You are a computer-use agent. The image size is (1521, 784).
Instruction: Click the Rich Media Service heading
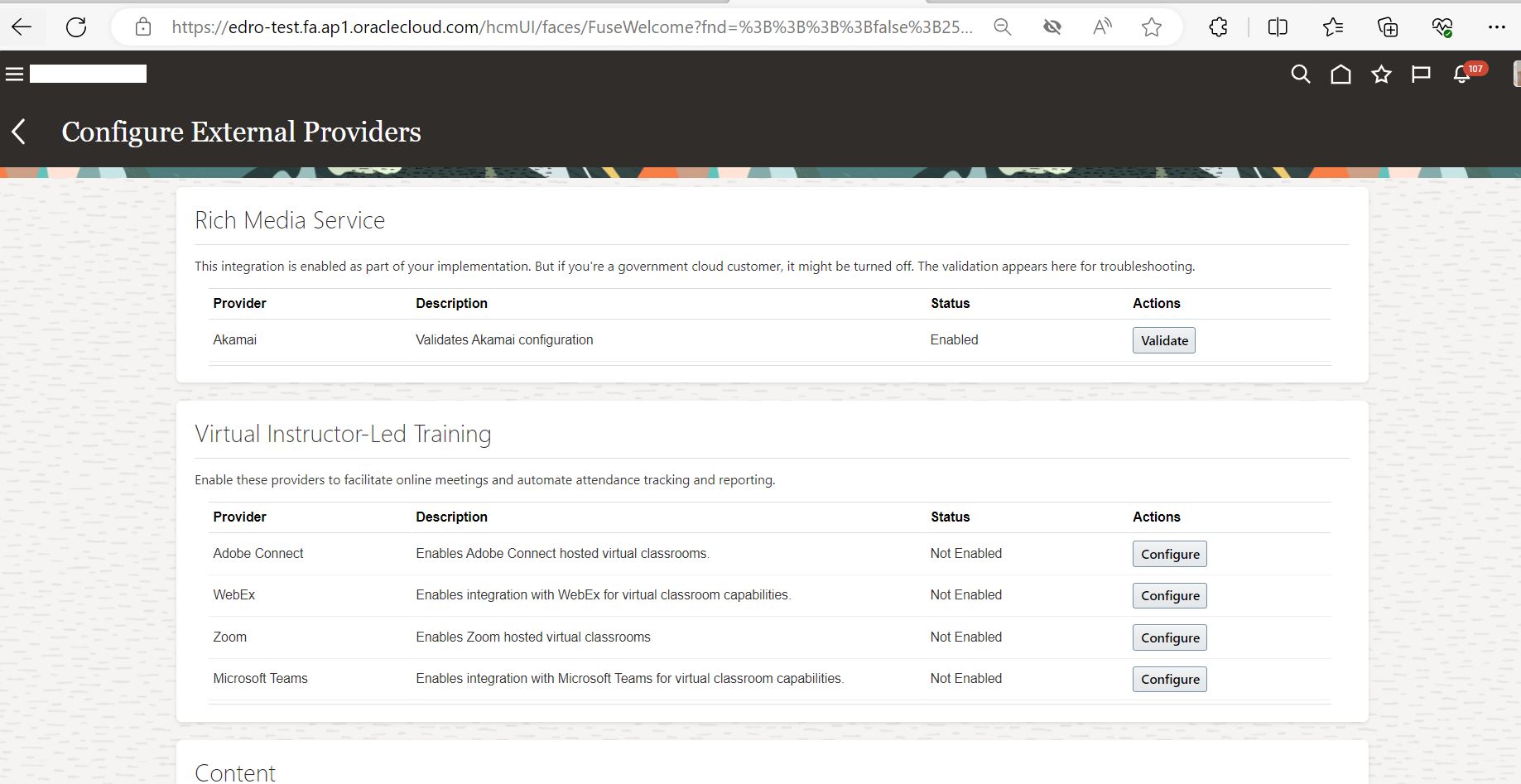point(290,220)
